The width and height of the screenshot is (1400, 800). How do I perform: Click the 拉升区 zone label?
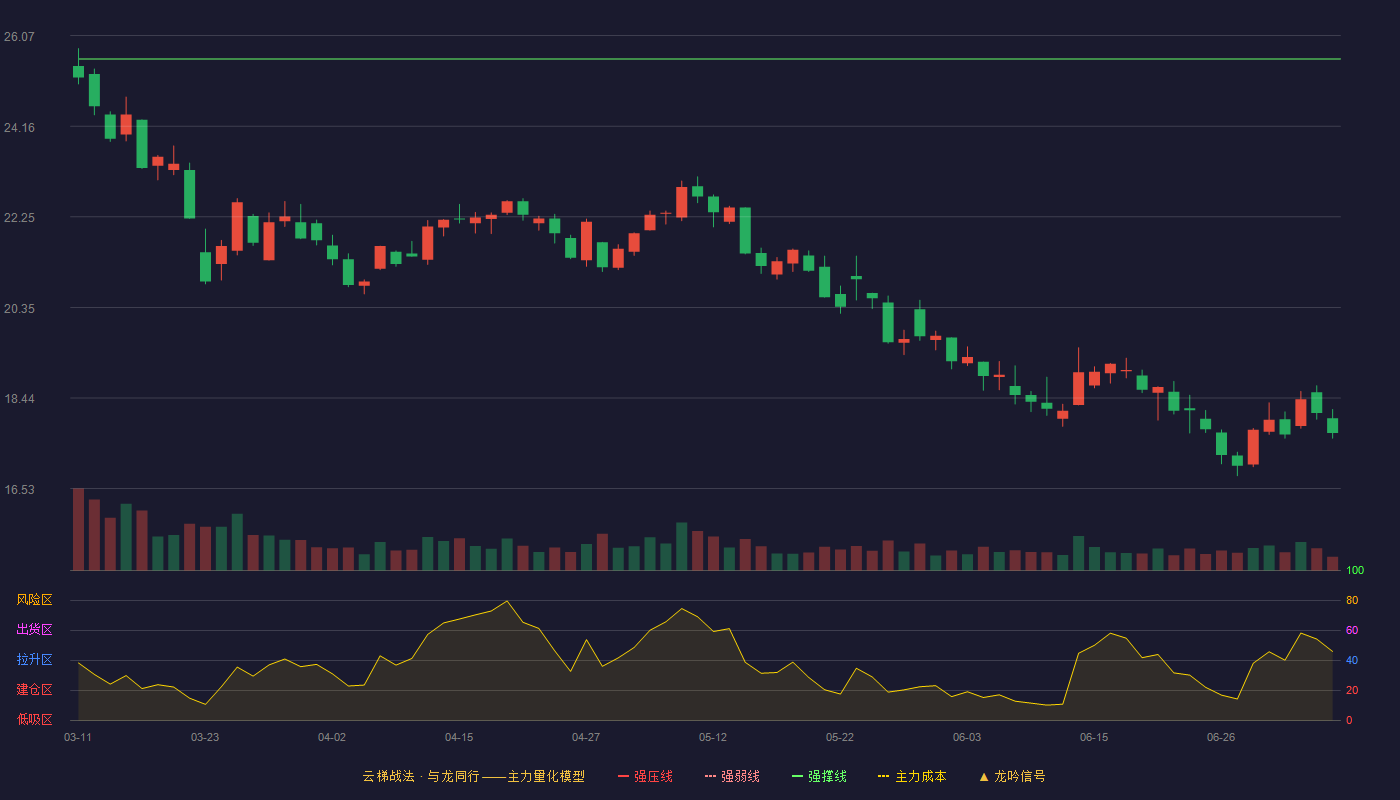pyautogui.click(x=34, y=660)
